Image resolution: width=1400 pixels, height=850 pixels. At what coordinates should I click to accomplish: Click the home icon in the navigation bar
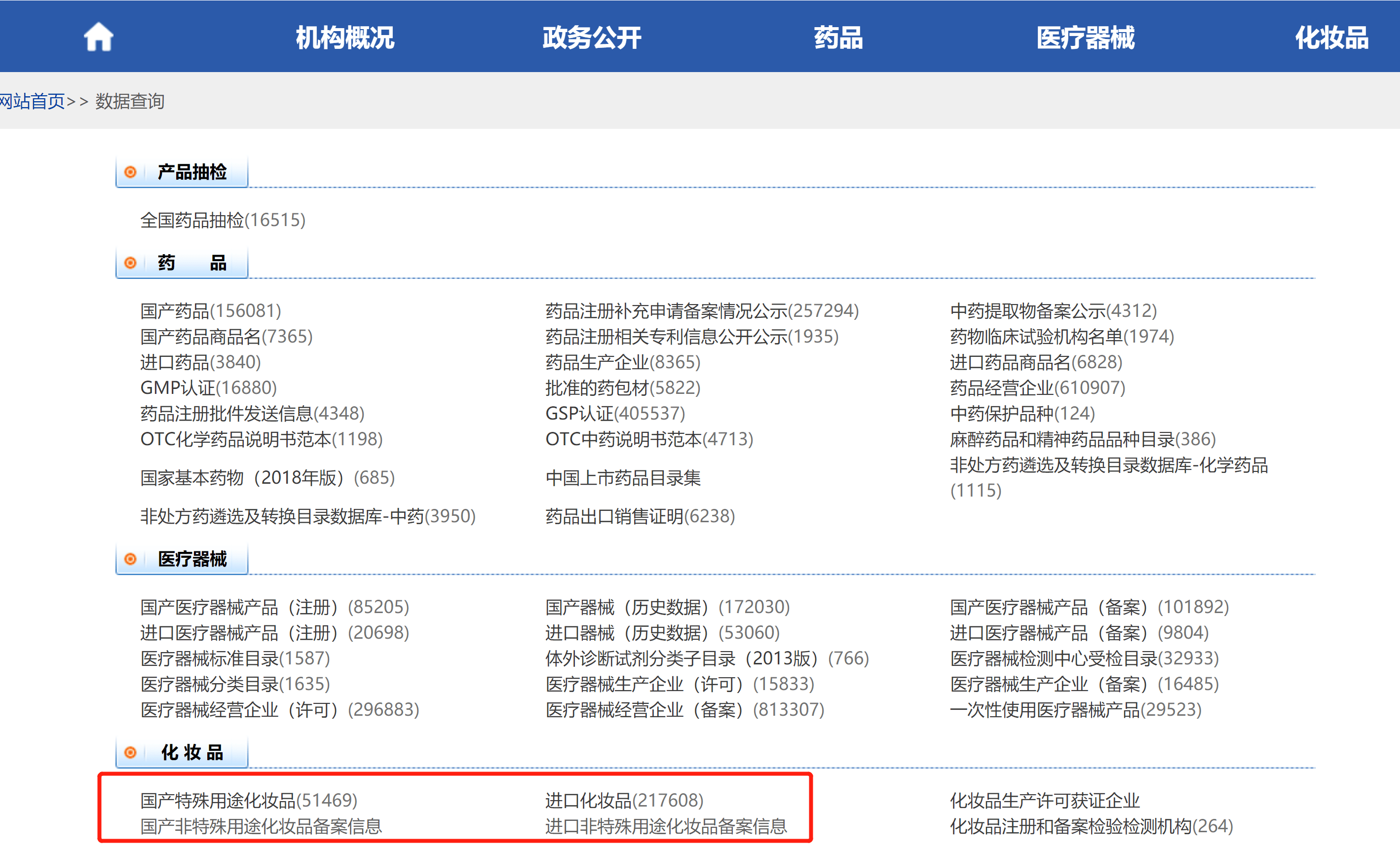[x=98, y=36]
